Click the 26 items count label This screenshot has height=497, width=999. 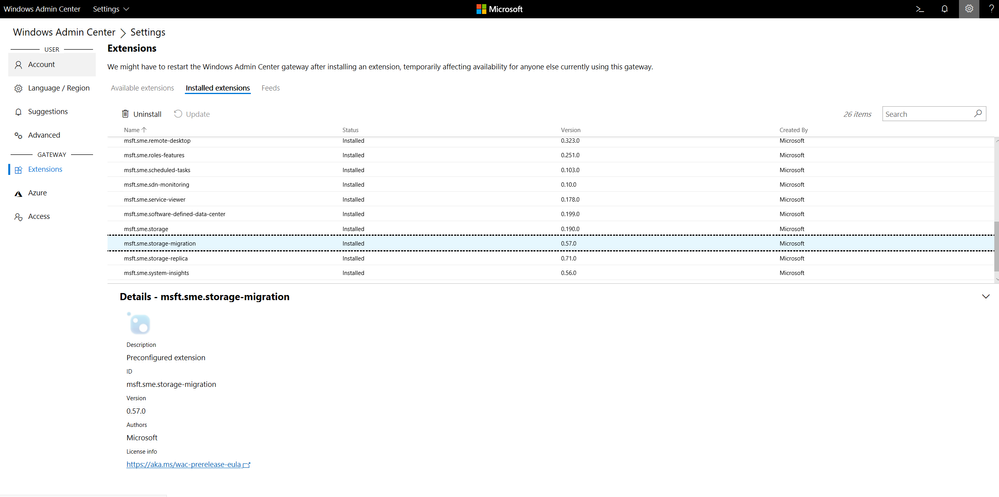tap(857, 114)
